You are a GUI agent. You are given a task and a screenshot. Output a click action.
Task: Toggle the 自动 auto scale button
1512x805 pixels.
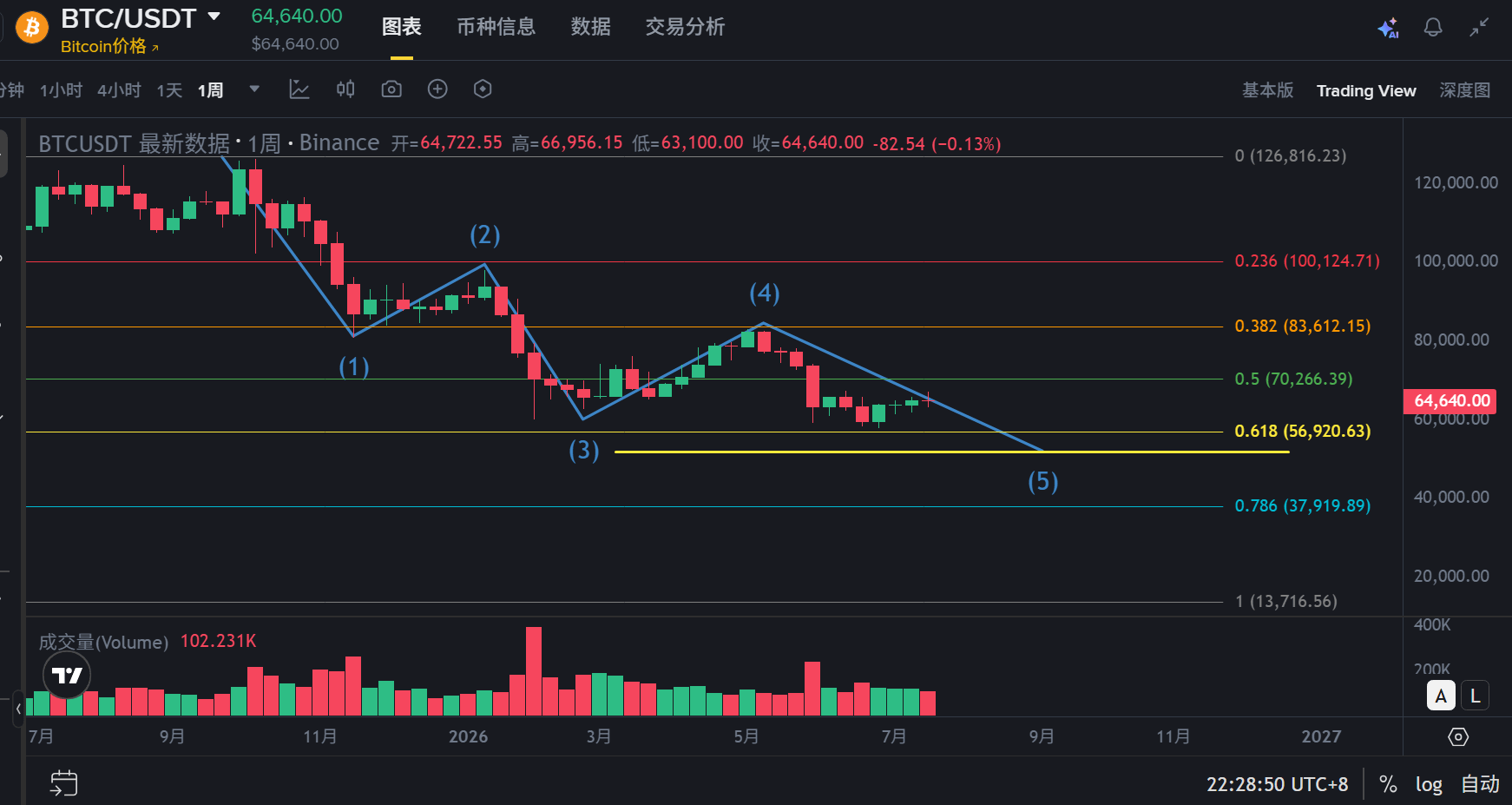[x=1480, y=784]
